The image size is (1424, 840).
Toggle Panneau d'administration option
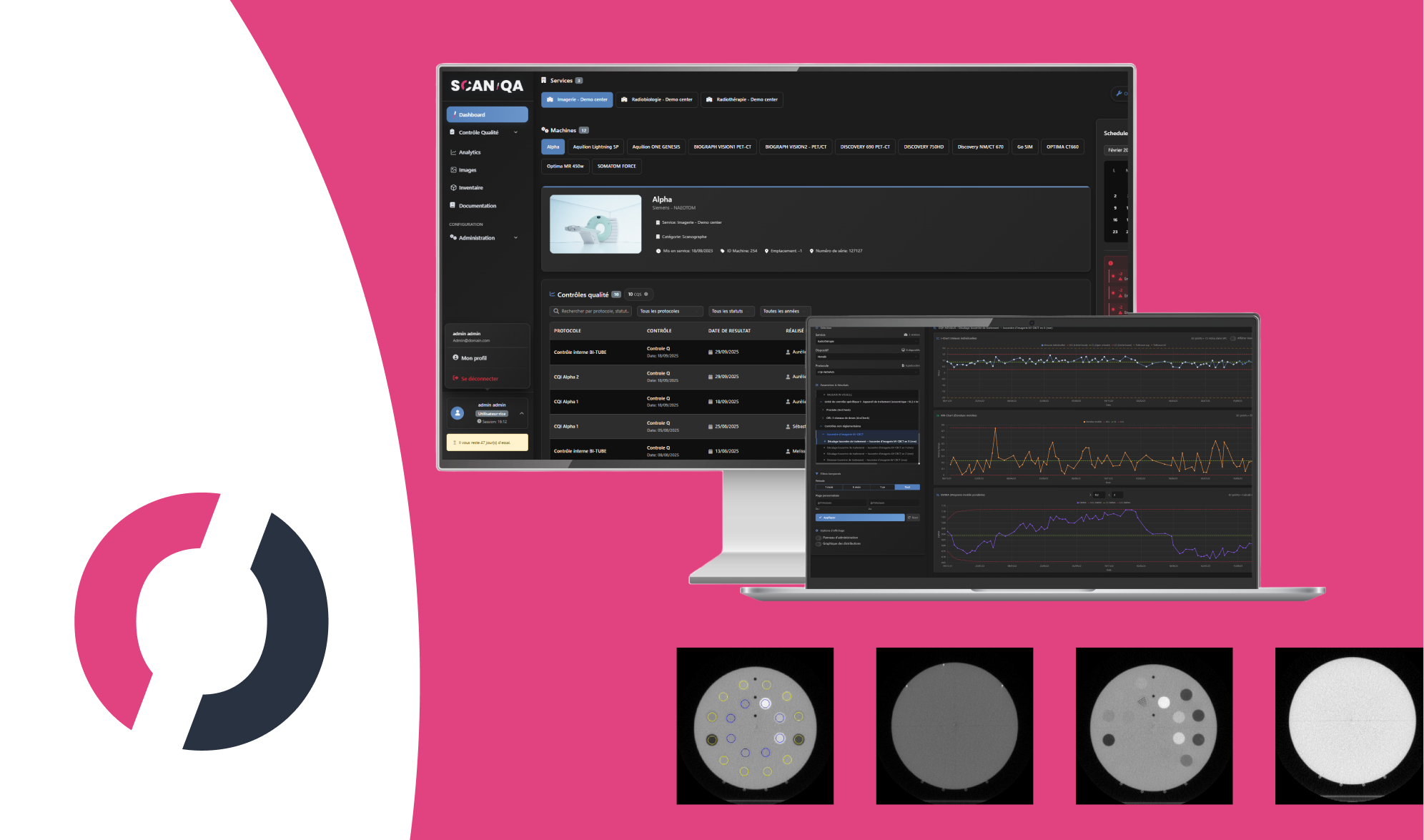tap(819, 538)
